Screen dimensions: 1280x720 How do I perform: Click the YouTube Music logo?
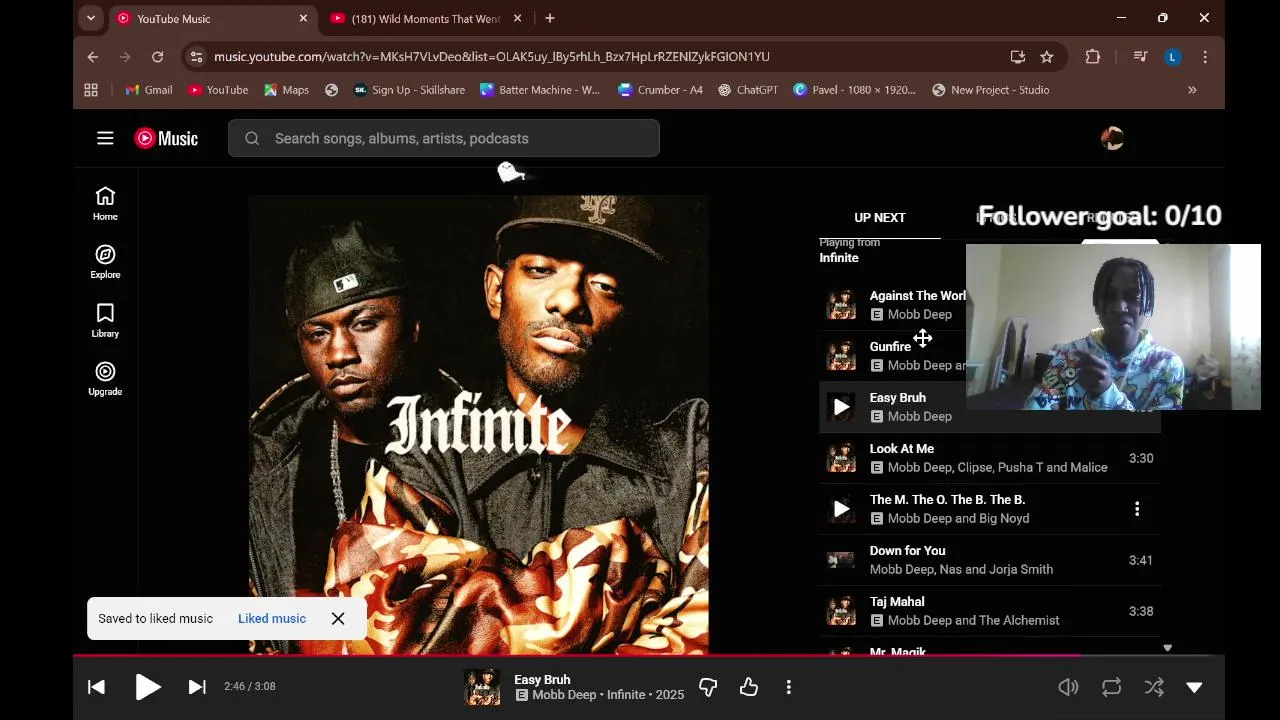[x=166, y=138]
